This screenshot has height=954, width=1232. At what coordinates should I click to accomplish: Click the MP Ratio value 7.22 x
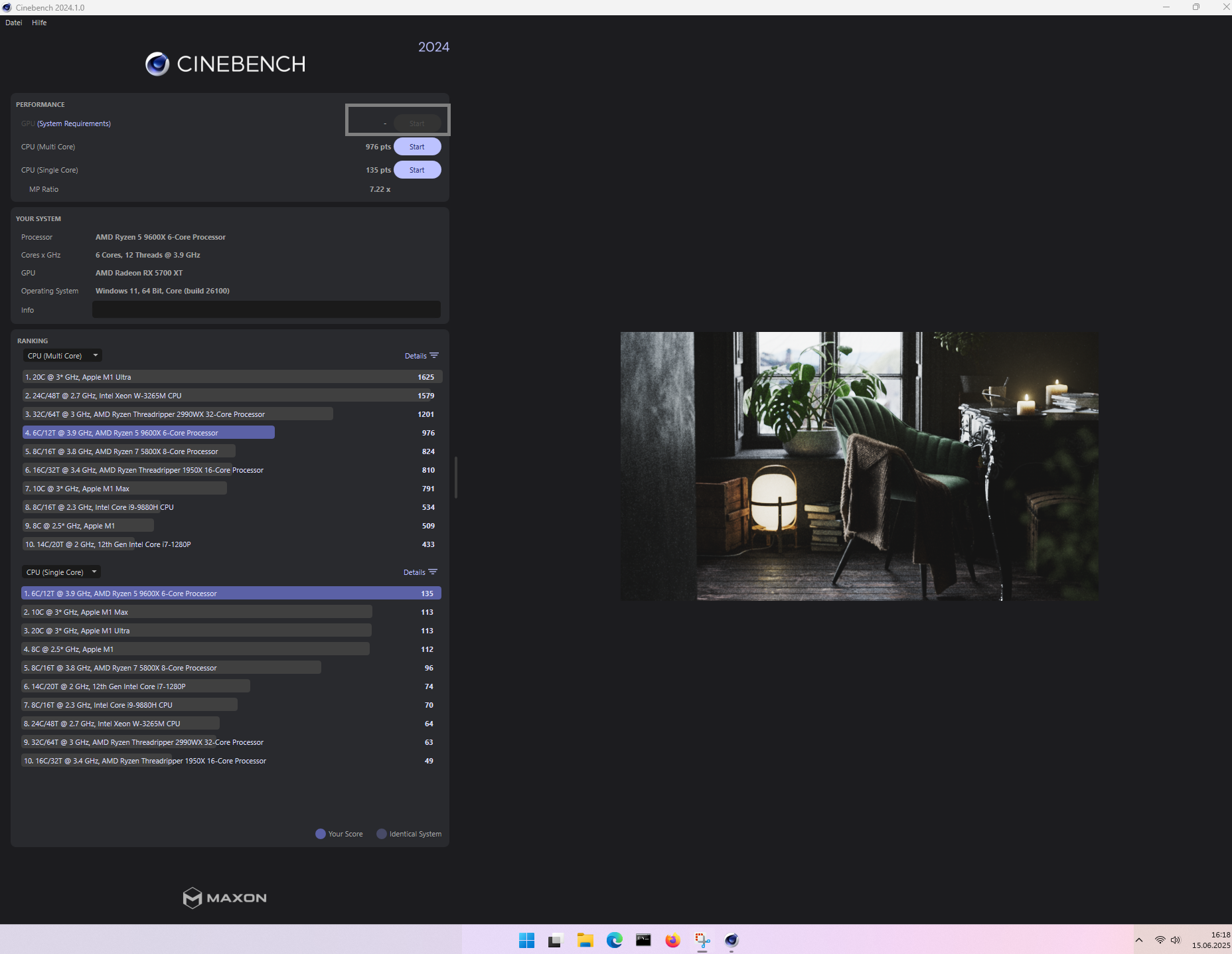coord(380,189)
